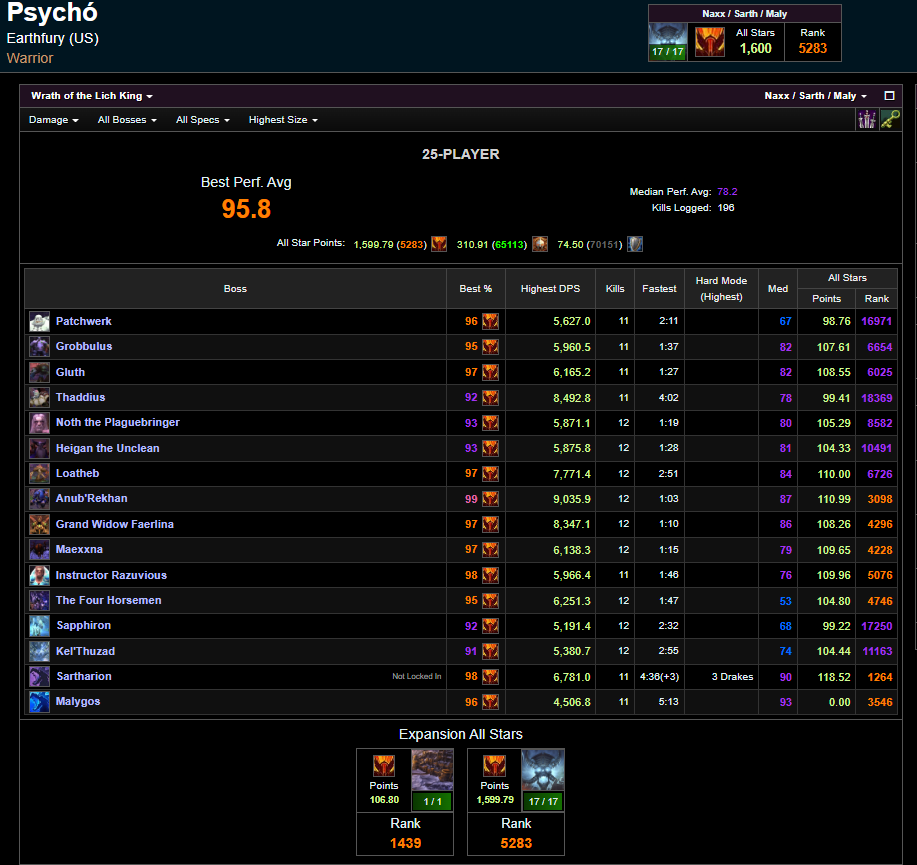Click the header warrior spec icon
This screenshot has width=917, height=865.
pos(709,42)
